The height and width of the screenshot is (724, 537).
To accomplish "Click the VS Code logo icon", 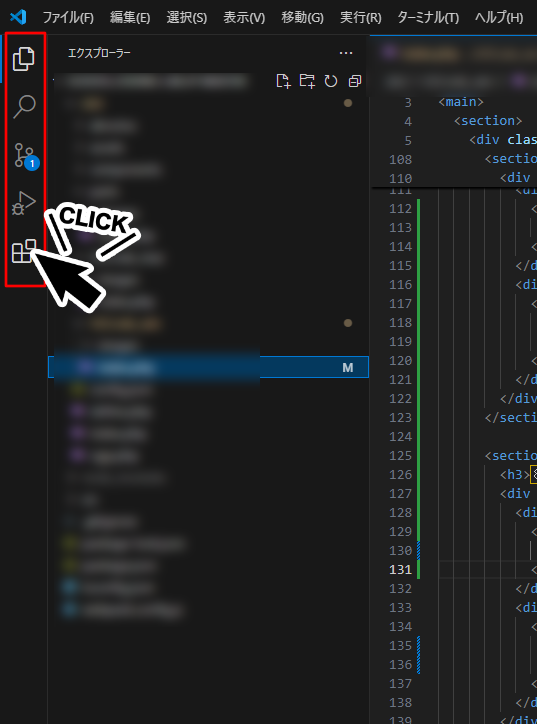I will (18, 18).
